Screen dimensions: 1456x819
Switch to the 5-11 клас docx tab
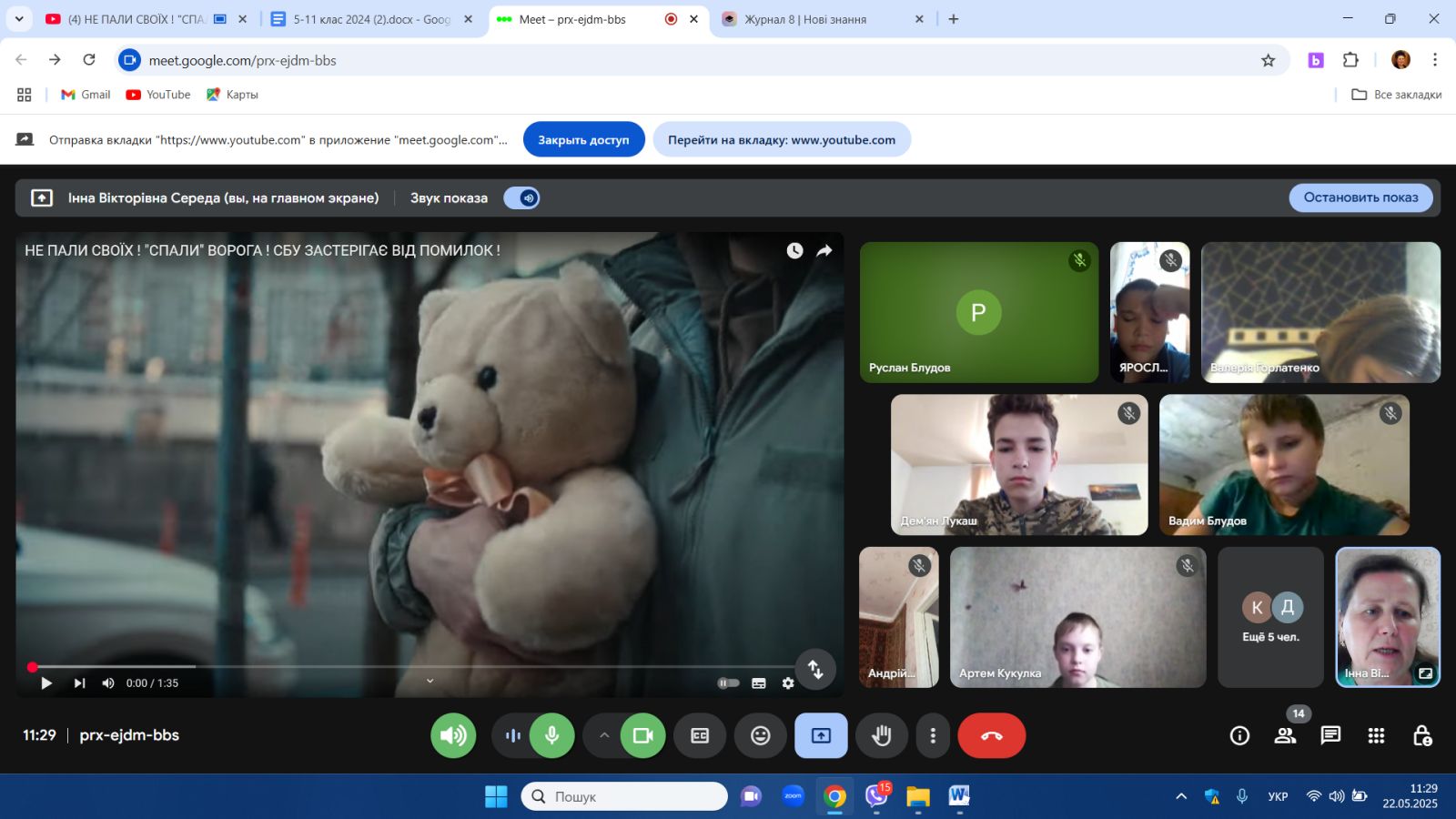tap(371, 19)
